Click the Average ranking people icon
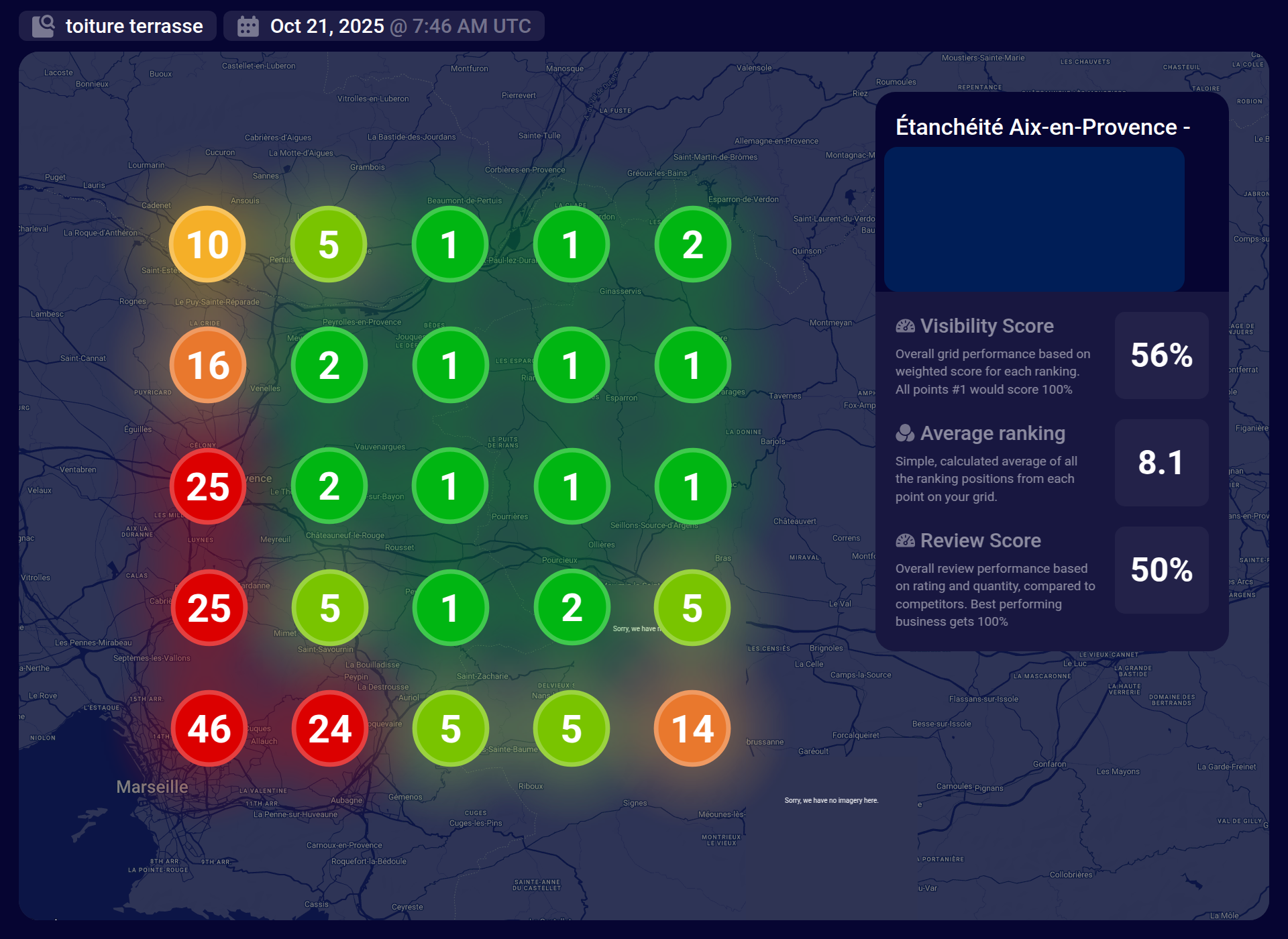The image size is (1288, 939). 905,434
